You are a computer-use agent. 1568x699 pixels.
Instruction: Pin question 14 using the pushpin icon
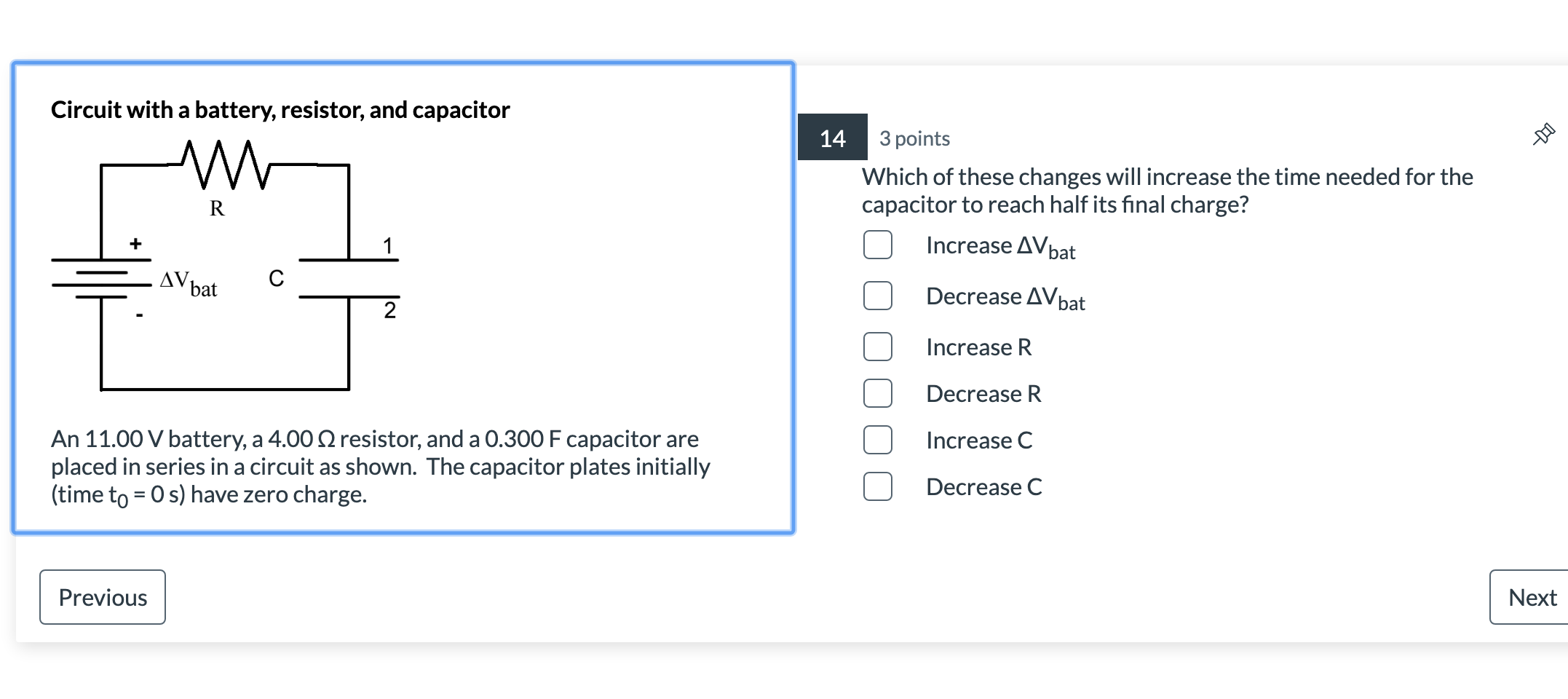(1543, 135)
